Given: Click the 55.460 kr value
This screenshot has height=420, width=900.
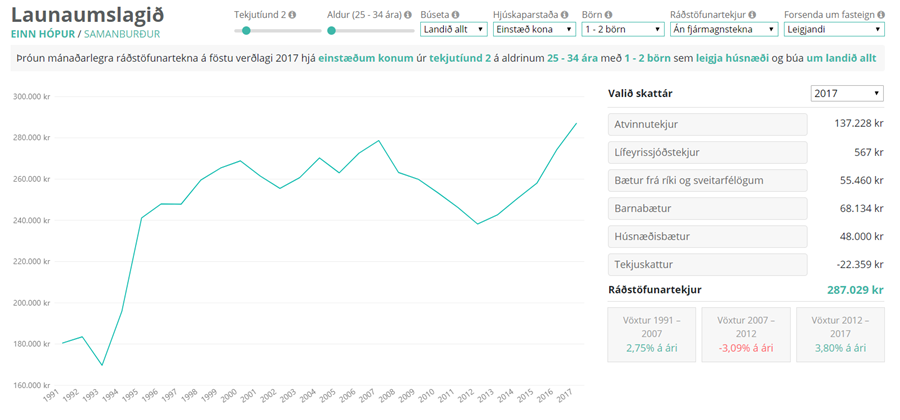Looking at the screenshot, I should point(861,180).
